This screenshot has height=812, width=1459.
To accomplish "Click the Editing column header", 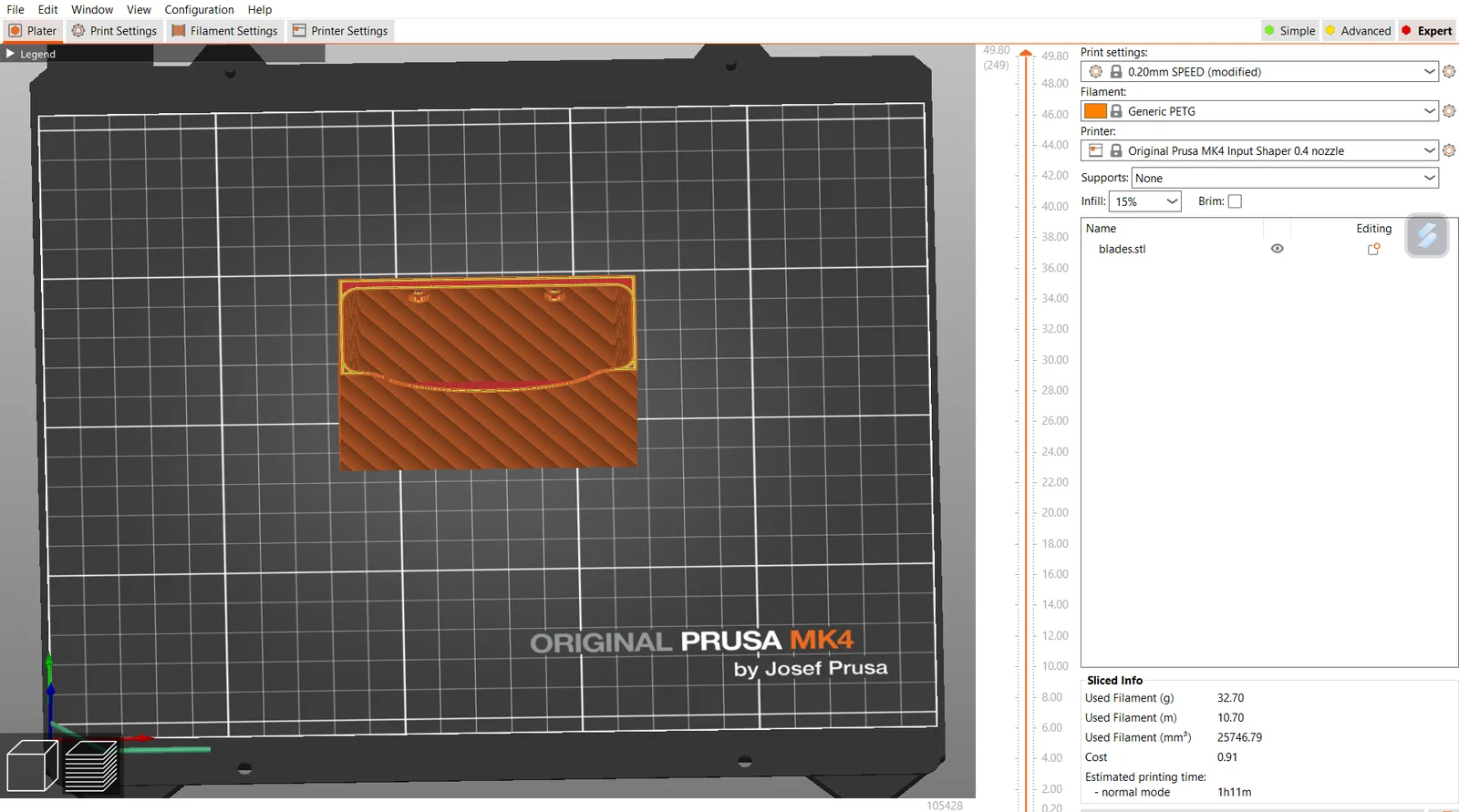I will click(1373, 229).
